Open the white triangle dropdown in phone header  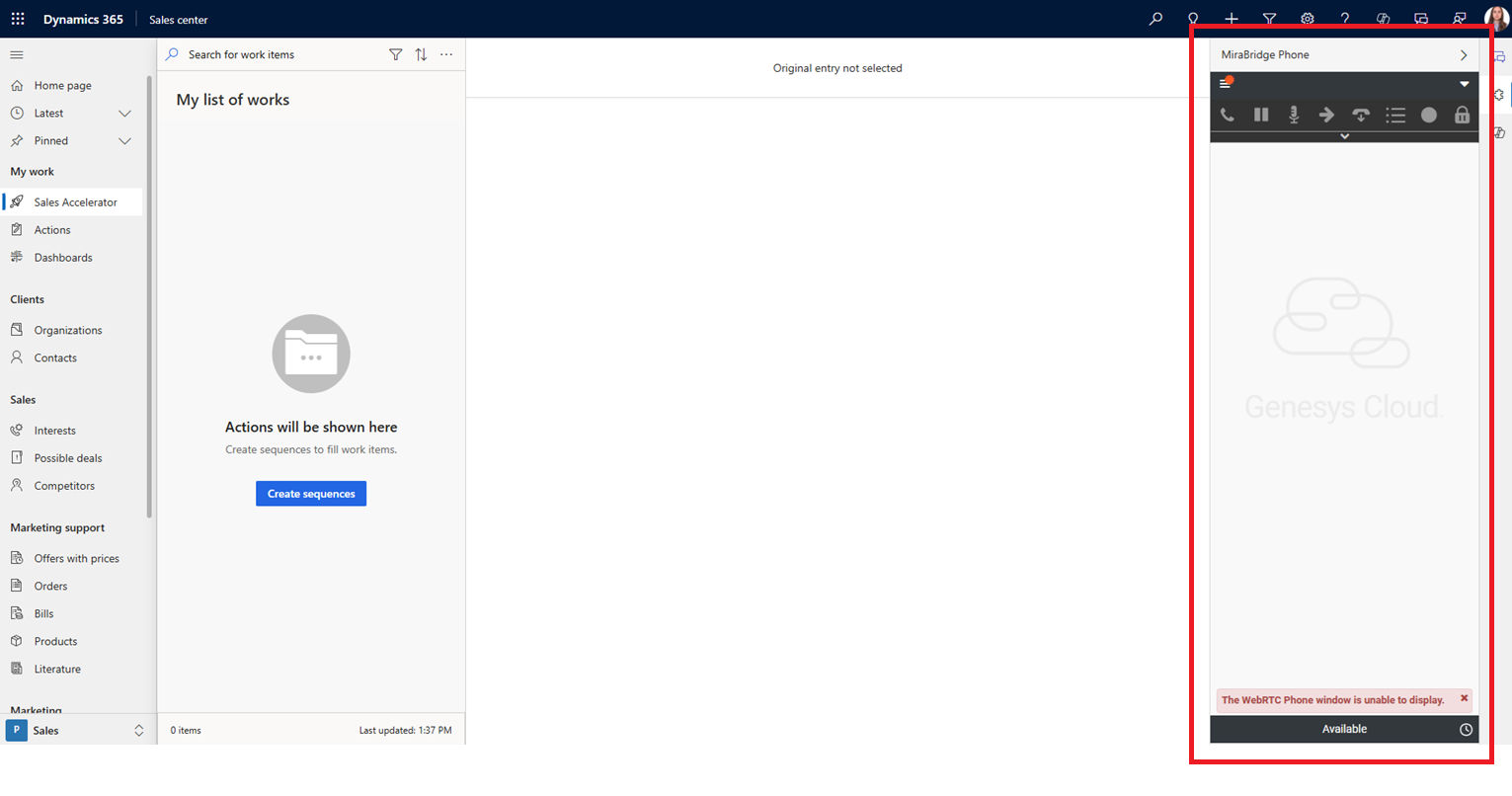pos(1465,84)
